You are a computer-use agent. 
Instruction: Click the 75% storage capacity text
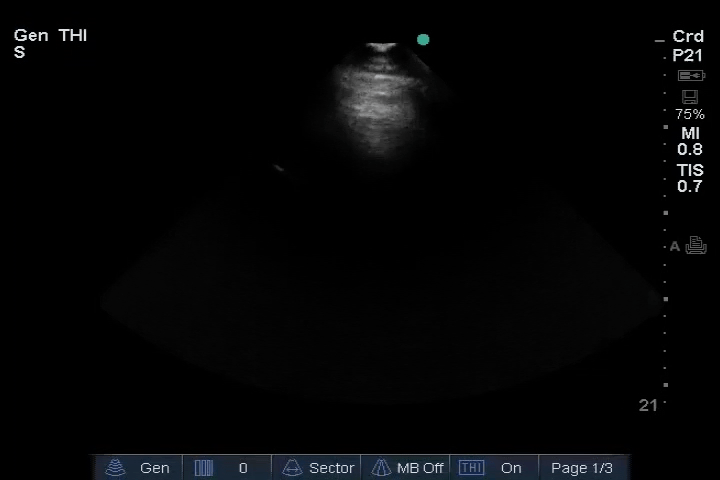pyautogui.click(x=689, y=115)
